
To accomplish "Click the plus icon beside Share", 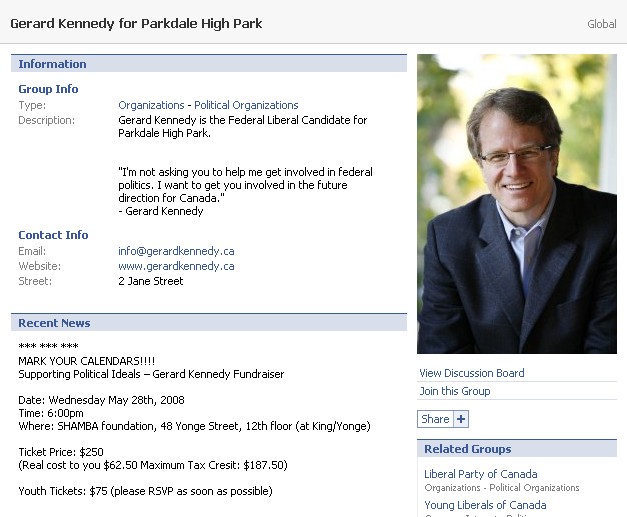I will 461,419.
